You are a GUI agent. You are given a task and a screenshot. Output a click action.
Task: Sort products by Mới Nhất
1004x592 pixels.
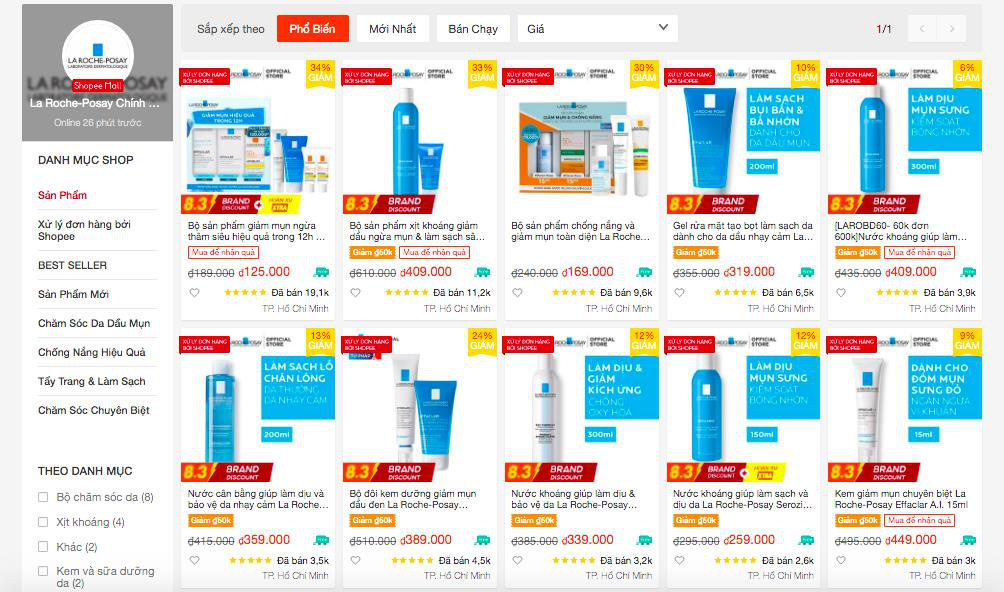point(393,29)
